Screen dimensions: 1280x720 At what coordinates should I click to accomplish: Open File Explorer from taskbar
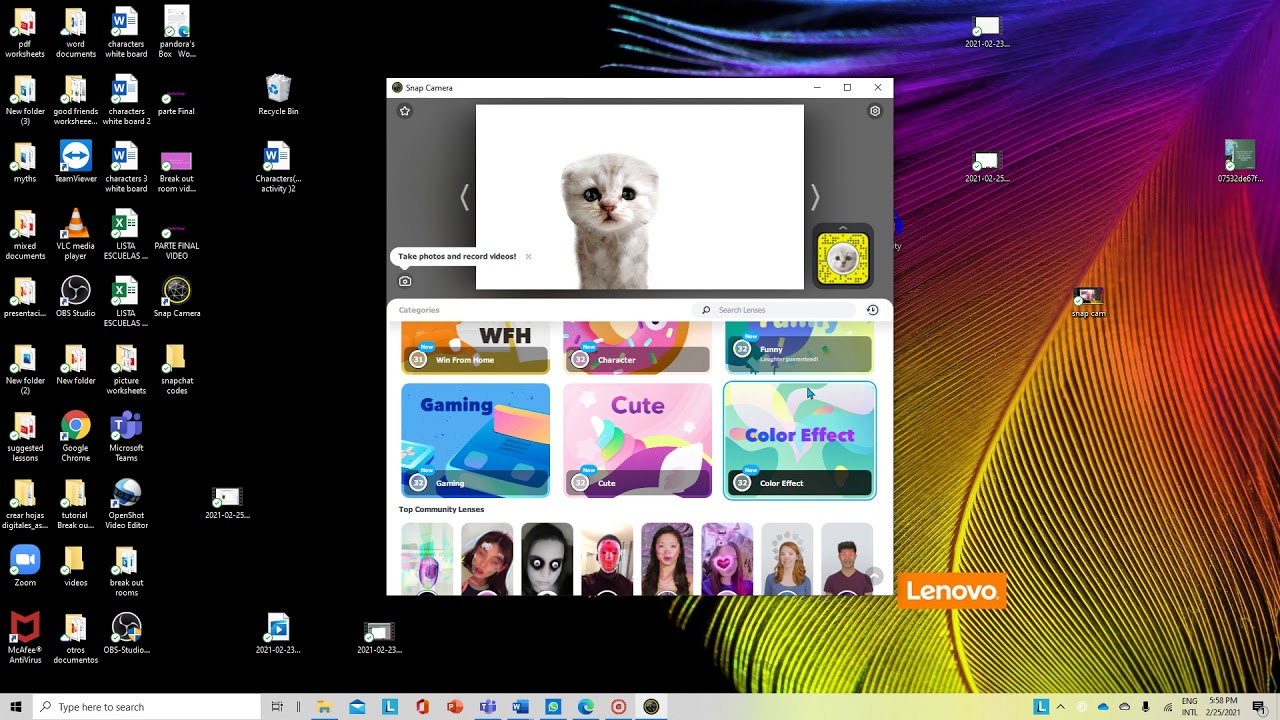tap(324, 707)
